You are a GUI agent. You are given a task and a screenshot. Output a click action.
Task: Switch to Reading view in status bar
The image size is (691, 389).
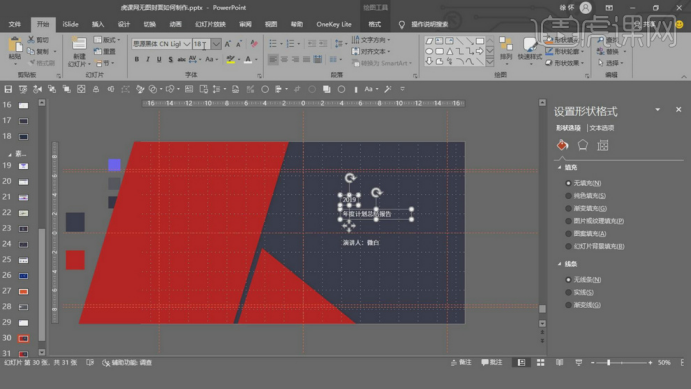pyautogui.click(x=559, y=363)
